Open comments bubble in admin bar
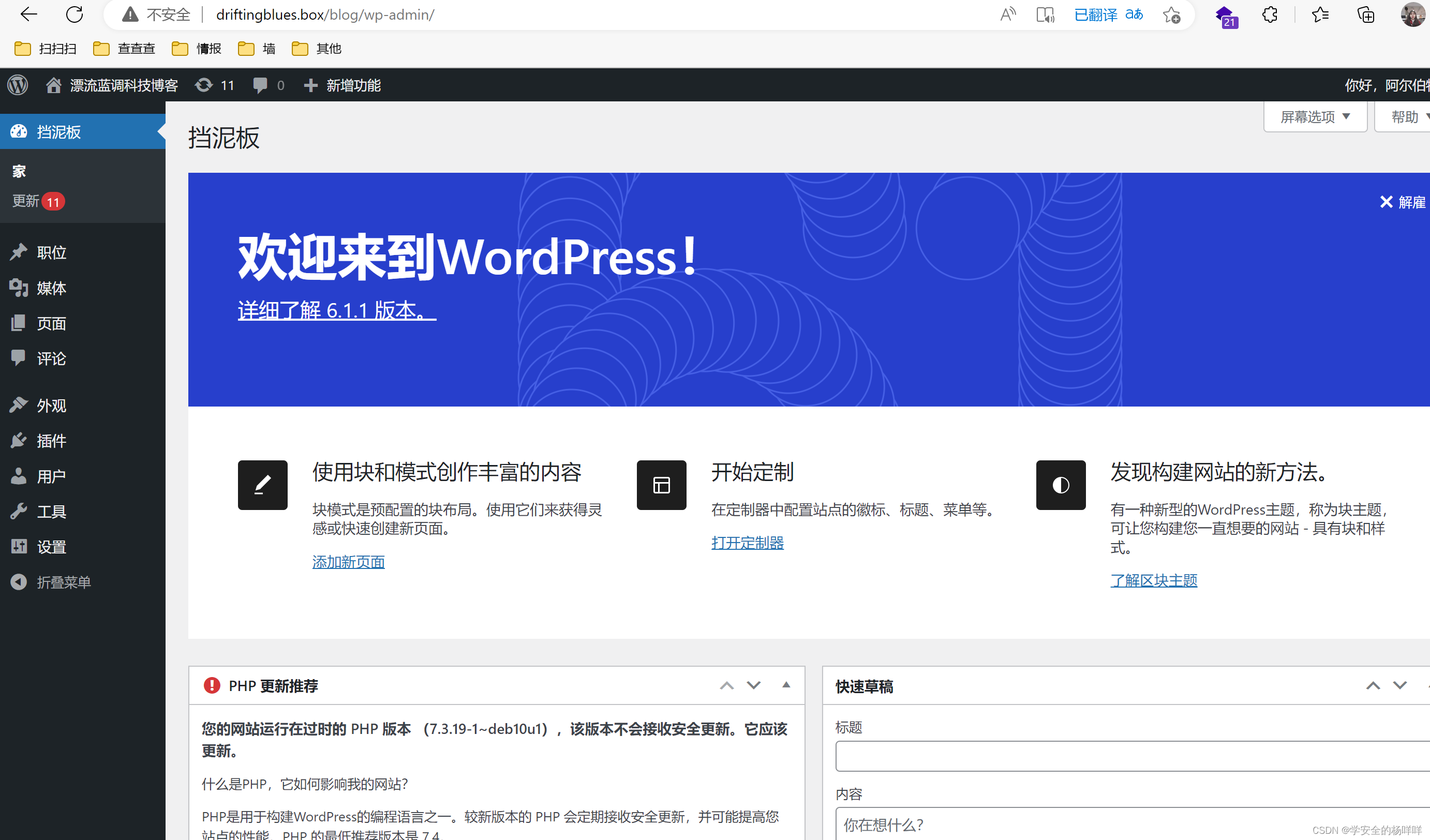The width and height of the screenshot is (1430, 840). [269, 85]
